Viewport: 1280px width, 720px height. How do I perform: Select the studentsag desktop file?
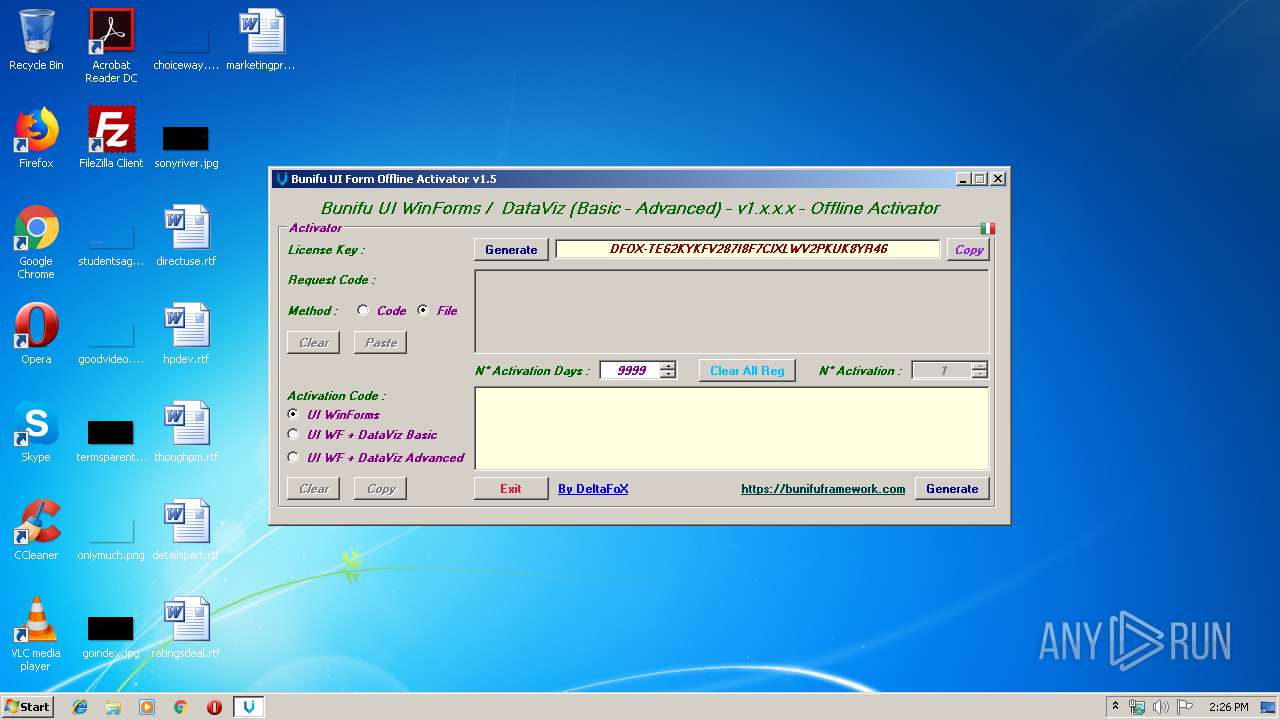pyautogui.click(x=111, y=244)
